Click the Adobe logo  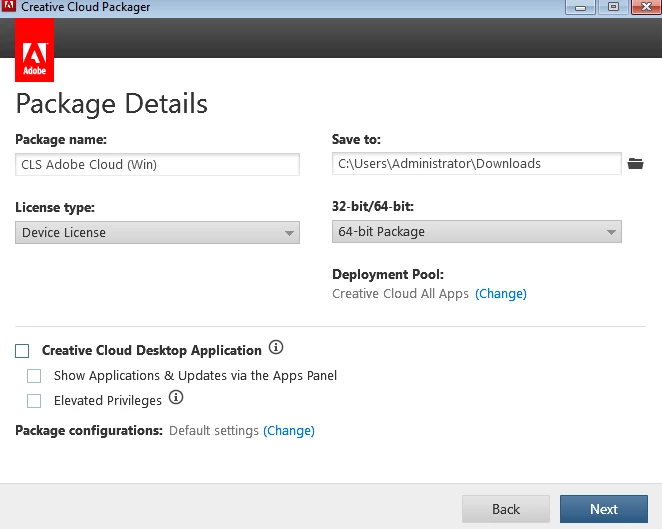tap(35, 49)
